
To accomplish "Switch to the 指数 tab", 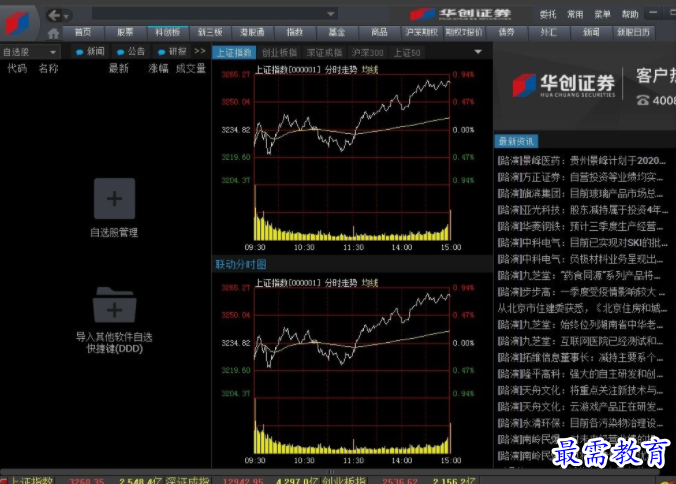I will click(294, 33).
